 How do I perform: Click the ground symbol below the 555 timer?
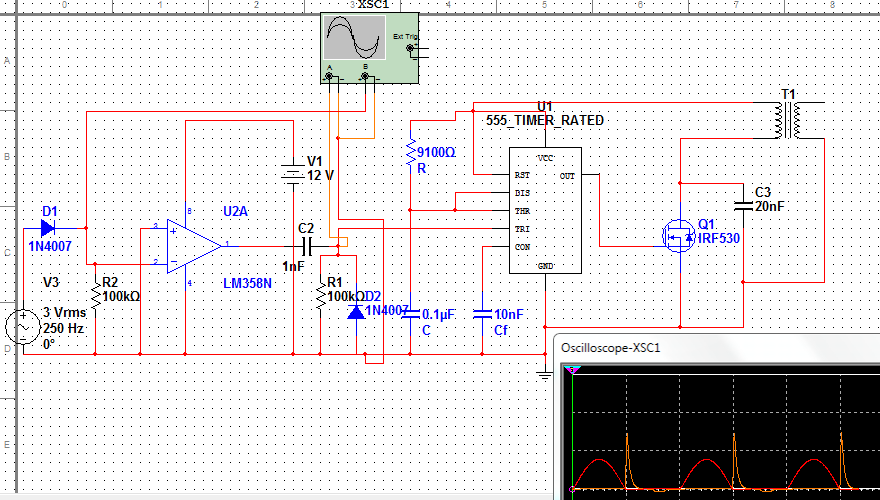click(544, 375)
